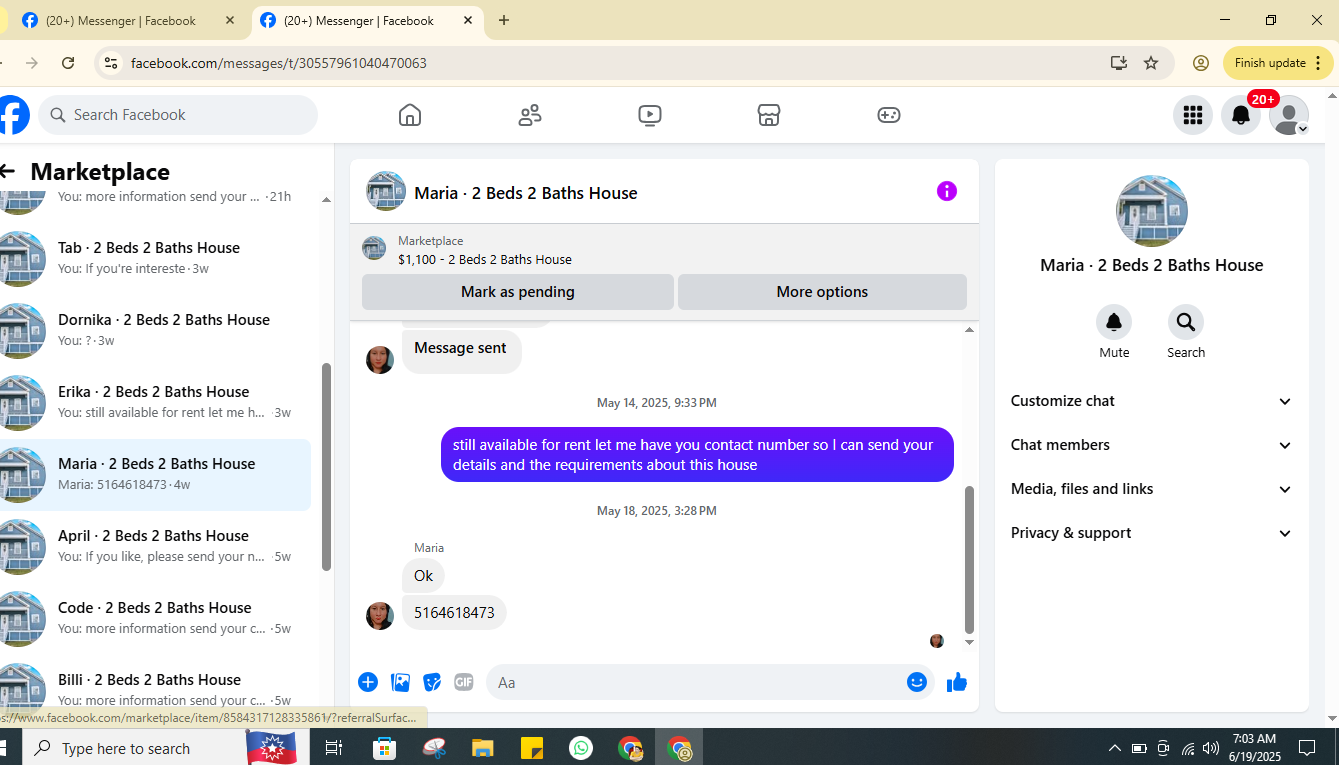1339x765 pixels.
Task: Open File Explorer from the taskbar
Action: [483, 748]
